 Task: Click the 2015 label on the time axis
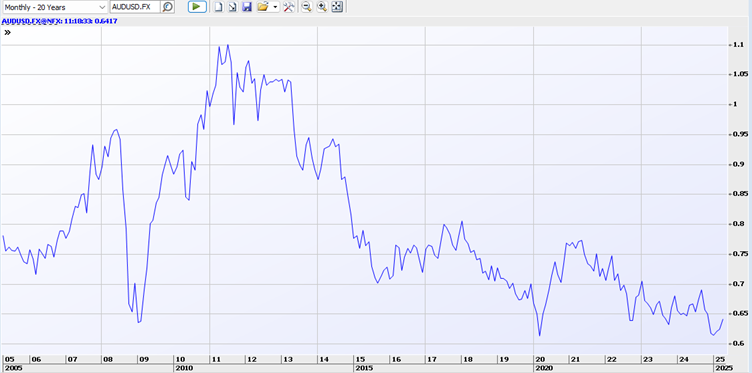364,368
